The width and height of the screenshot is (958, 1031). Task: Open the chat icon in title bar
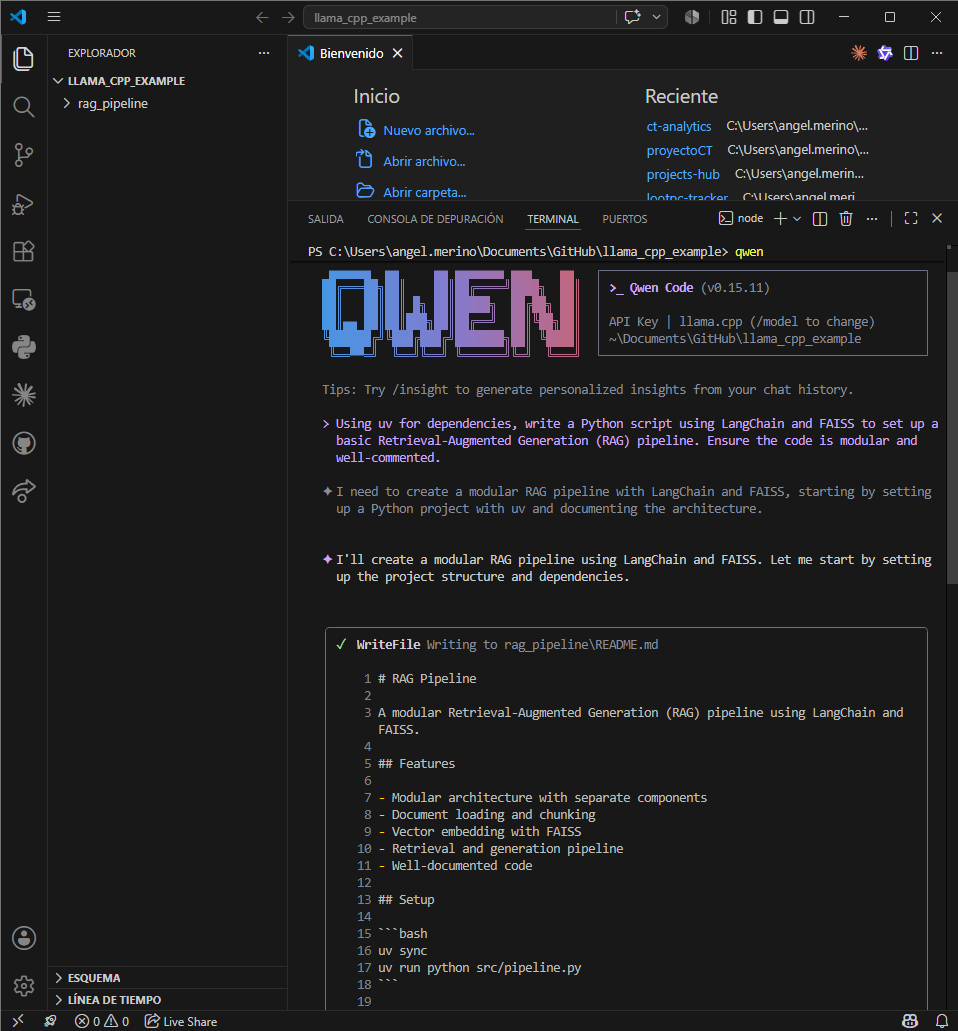tap(633, 17)
